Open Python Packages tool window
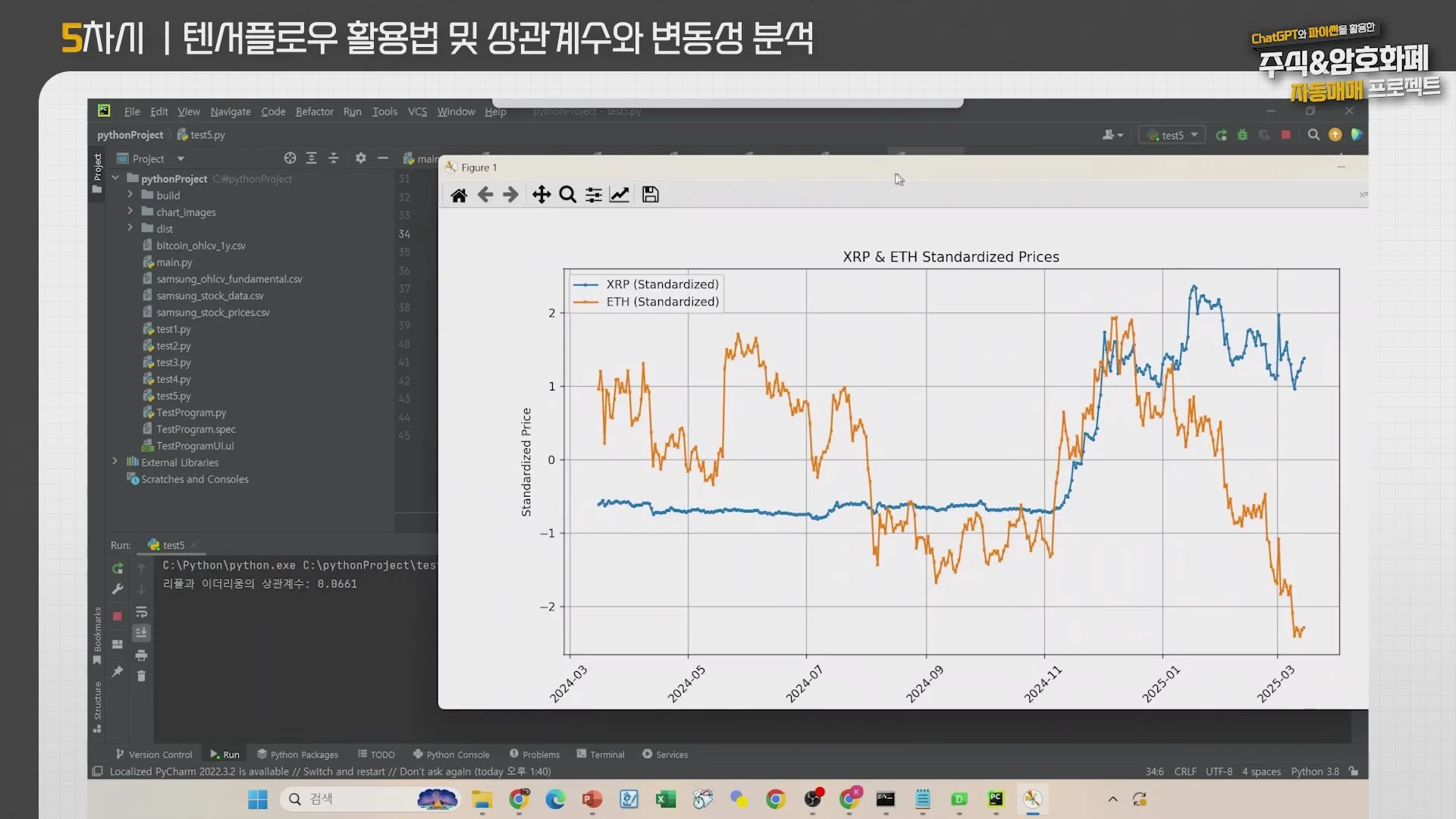The width and height of the screenshot is (1456, 819). [297, 755]
